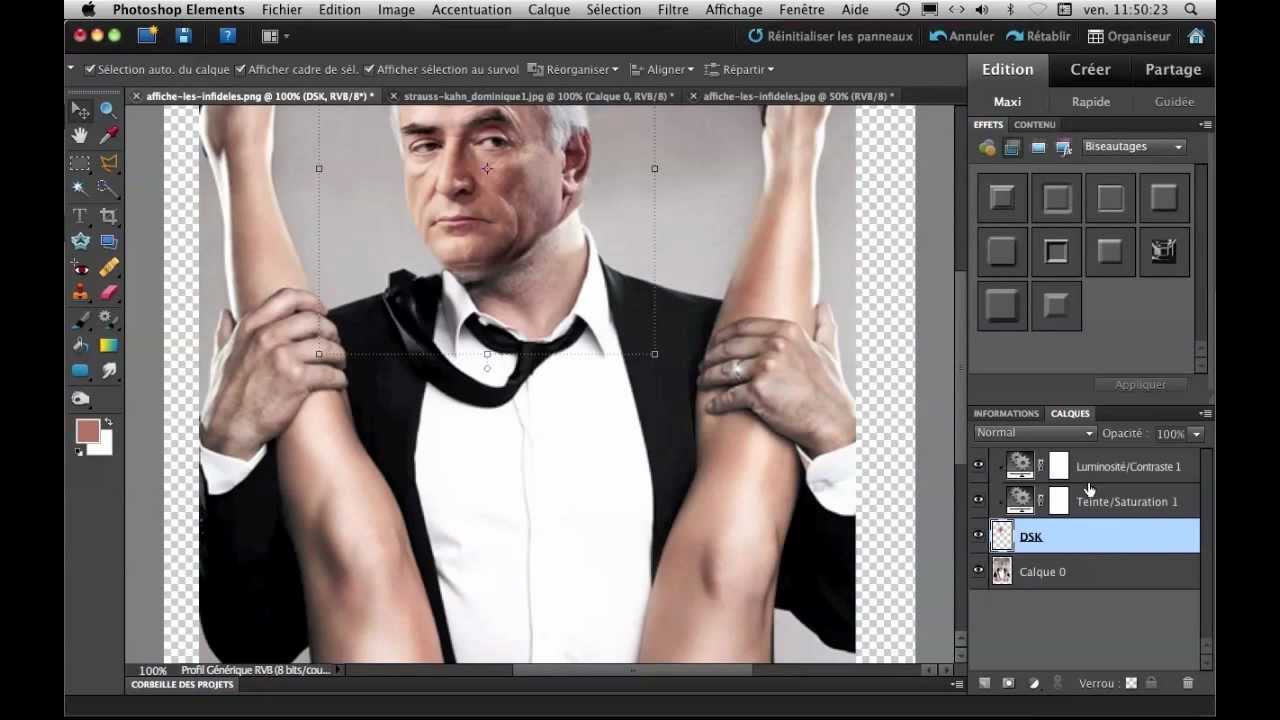Toggle Afficher cadre de sél. checkbox

click(x=240, y=69)
